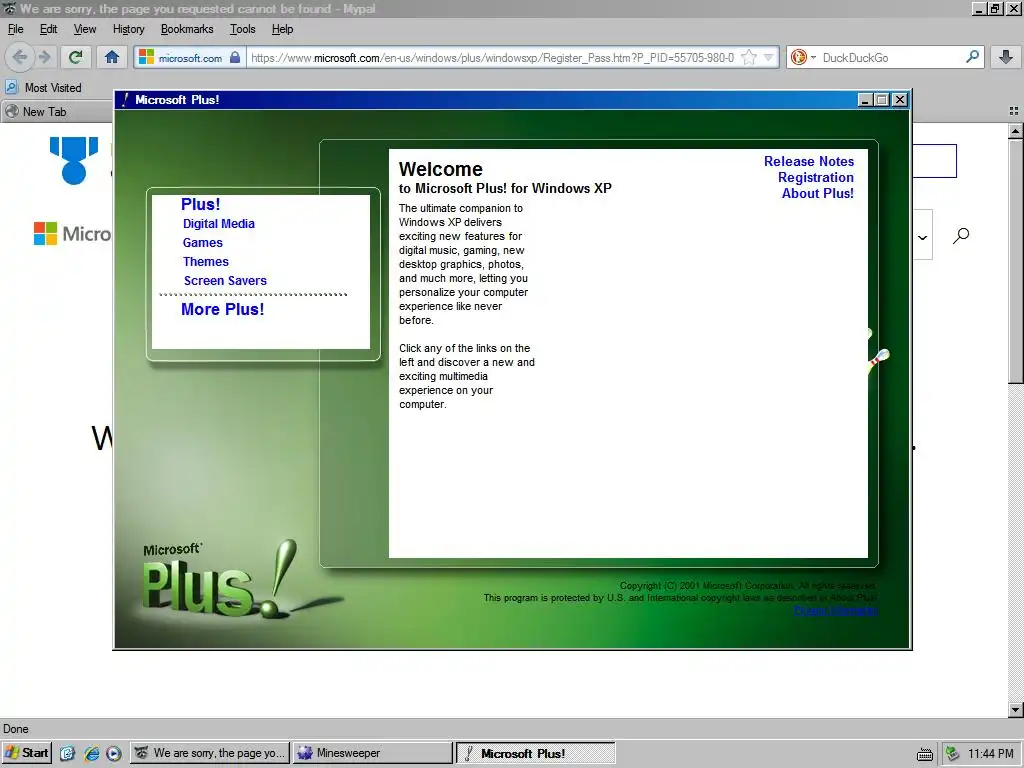Open the Screen Savers section link
This screenshot has width=1024, height=768.
[225, 280]
